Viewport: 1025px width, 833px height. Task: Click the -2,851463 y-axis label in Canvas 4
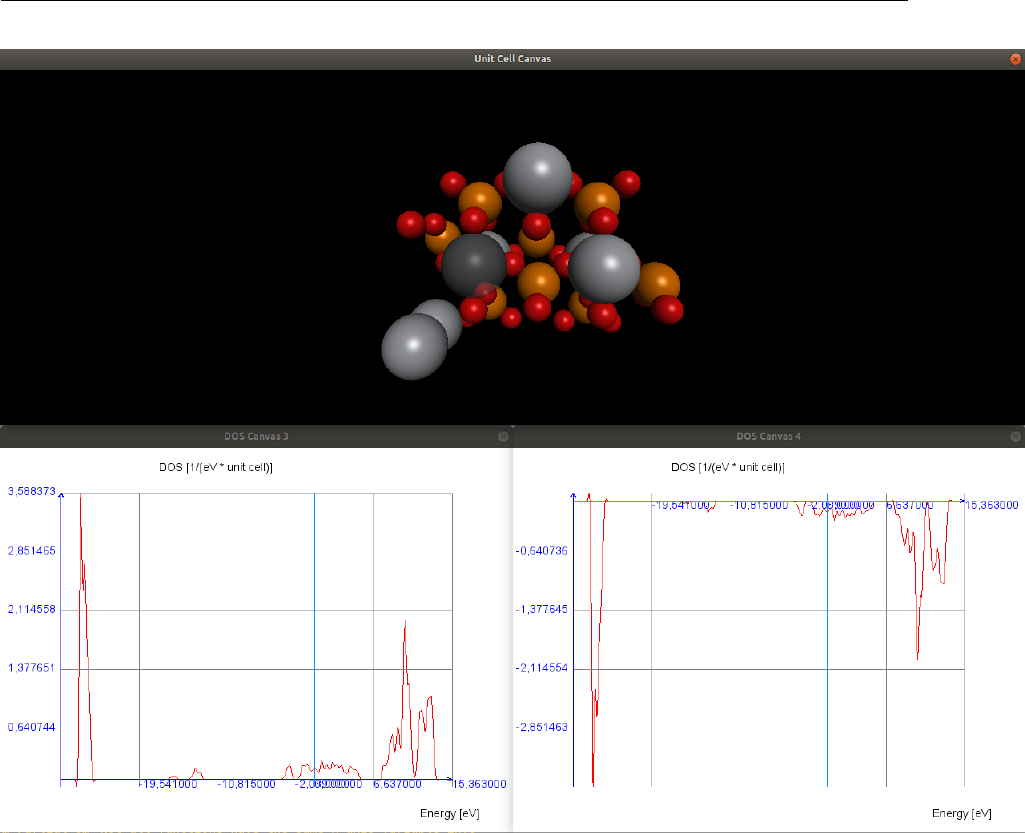pos(542,727)
